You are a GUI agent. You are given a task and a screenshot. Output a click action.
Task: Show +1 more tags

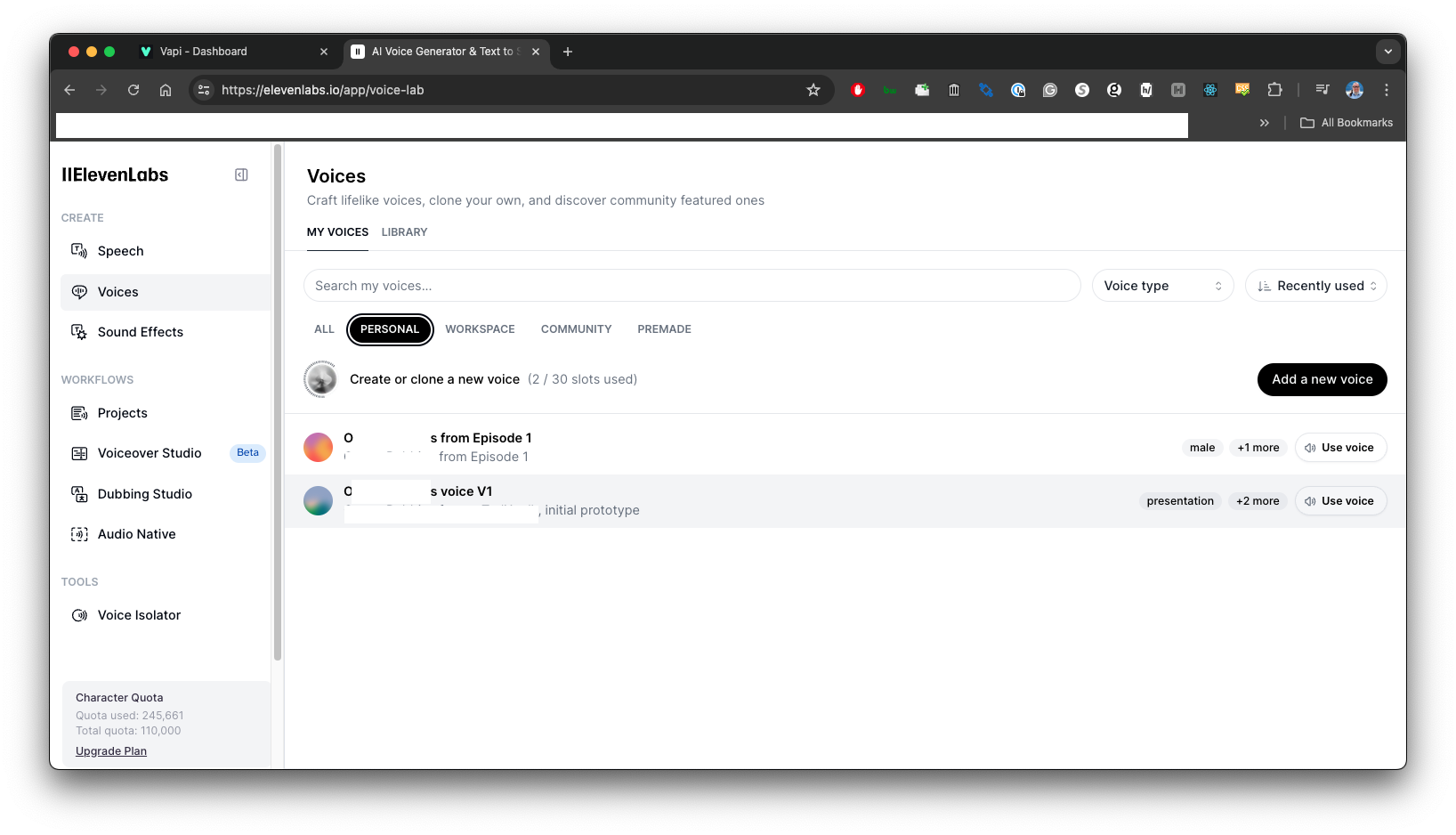(x=1258, y=448)
